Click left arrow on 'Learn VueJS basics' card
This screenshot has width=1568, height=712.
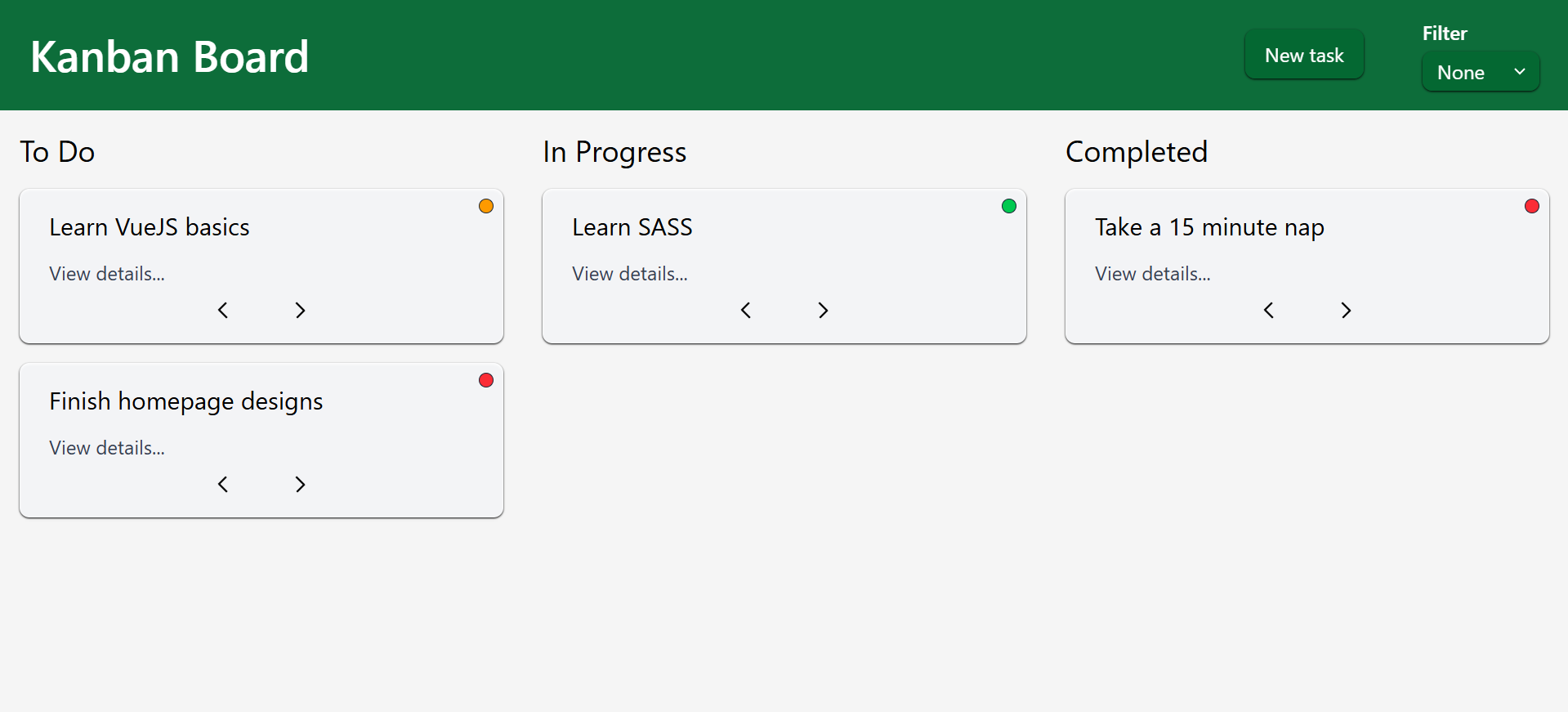pos(222,310)
